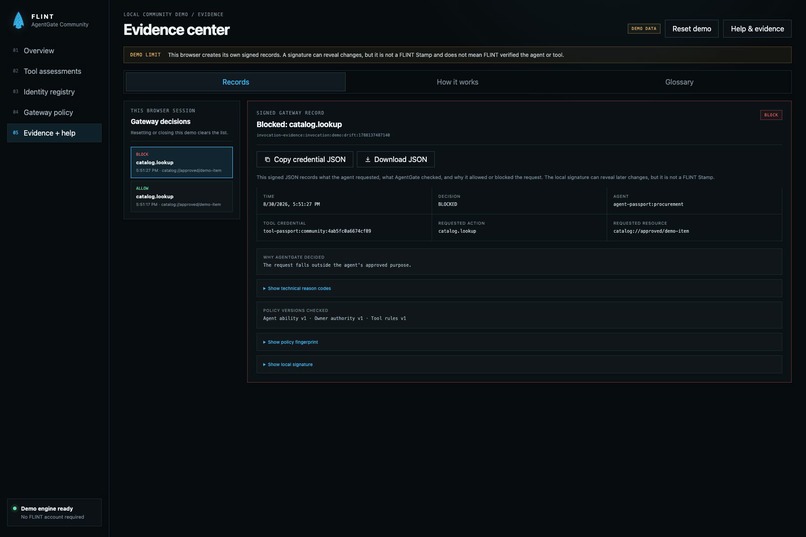Click the Help & evidence button
Screen dimensions: 806x537
[x=757, y=29]
